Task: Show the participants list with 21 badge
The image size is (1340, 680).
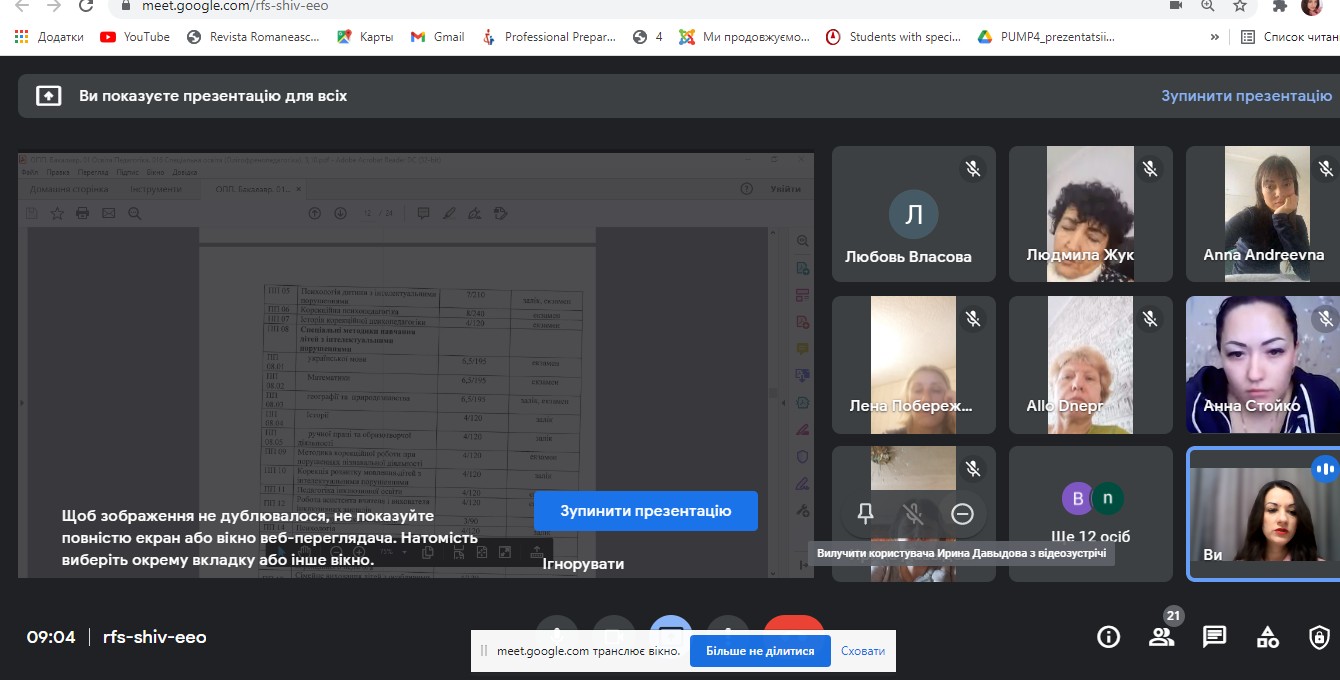Action: coord(1161,637)
